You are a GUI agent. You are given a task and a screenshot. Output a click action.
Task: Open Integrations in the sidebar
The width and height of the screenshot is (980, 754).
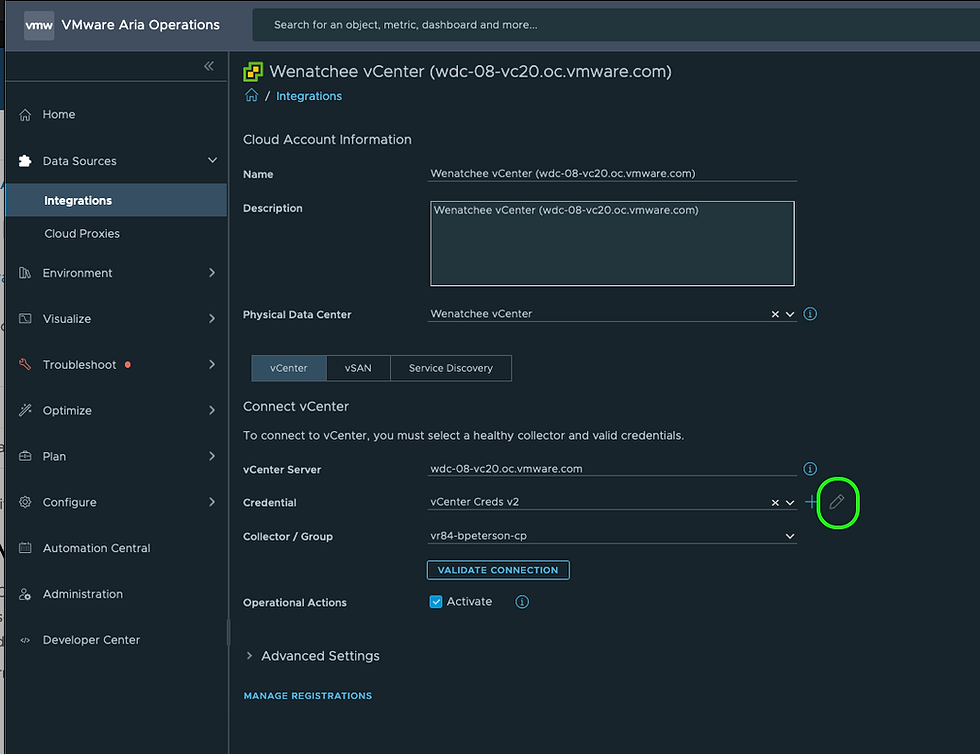116,200
